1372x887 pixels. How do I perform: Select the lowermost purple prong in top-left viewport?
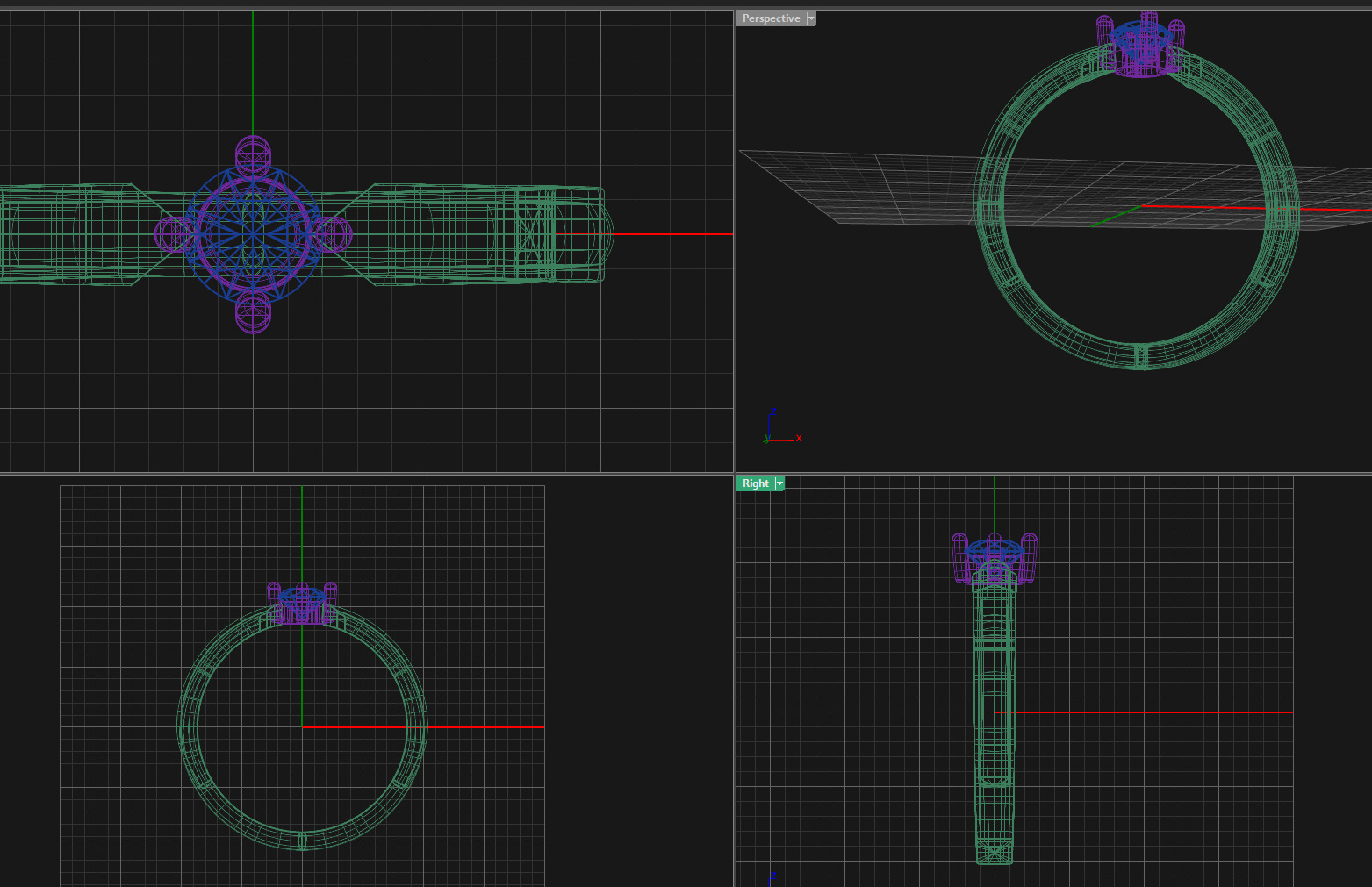click(x=253, y=313)
